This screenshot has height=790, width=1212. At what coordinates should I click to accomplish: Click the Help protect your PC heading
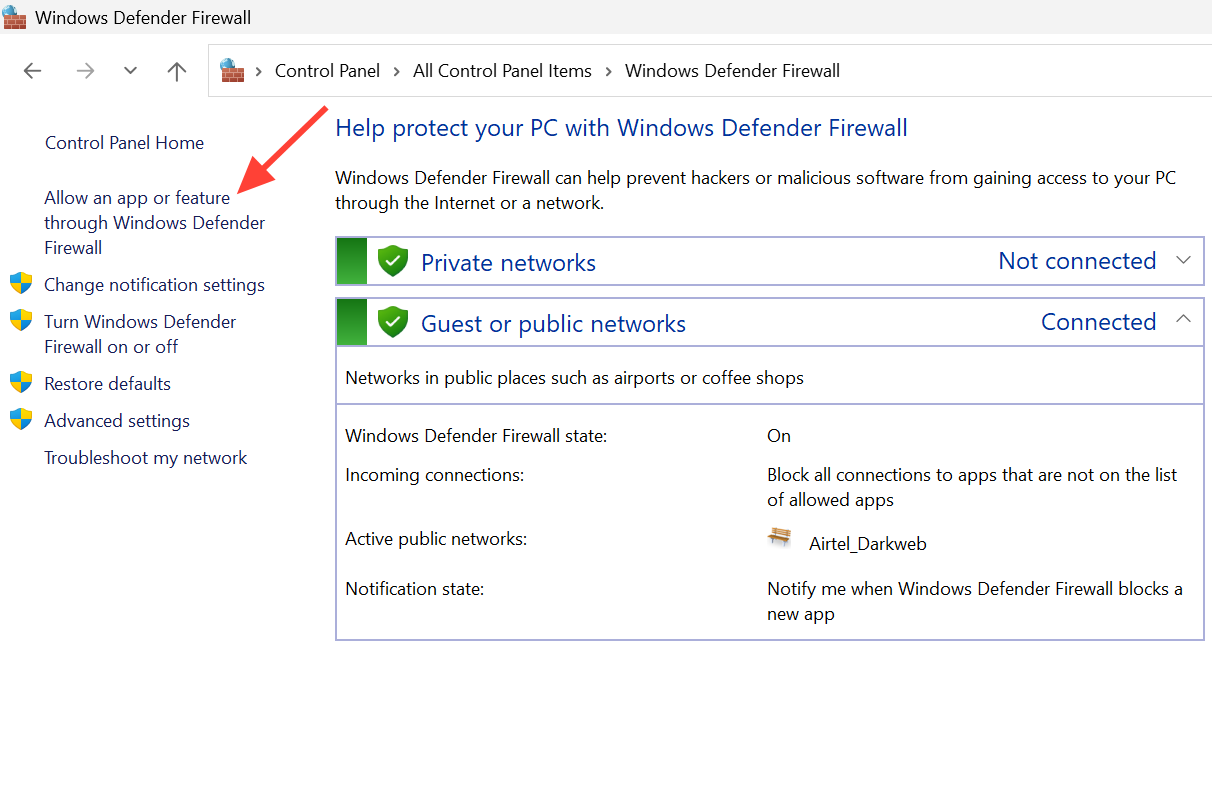point(621,128)
